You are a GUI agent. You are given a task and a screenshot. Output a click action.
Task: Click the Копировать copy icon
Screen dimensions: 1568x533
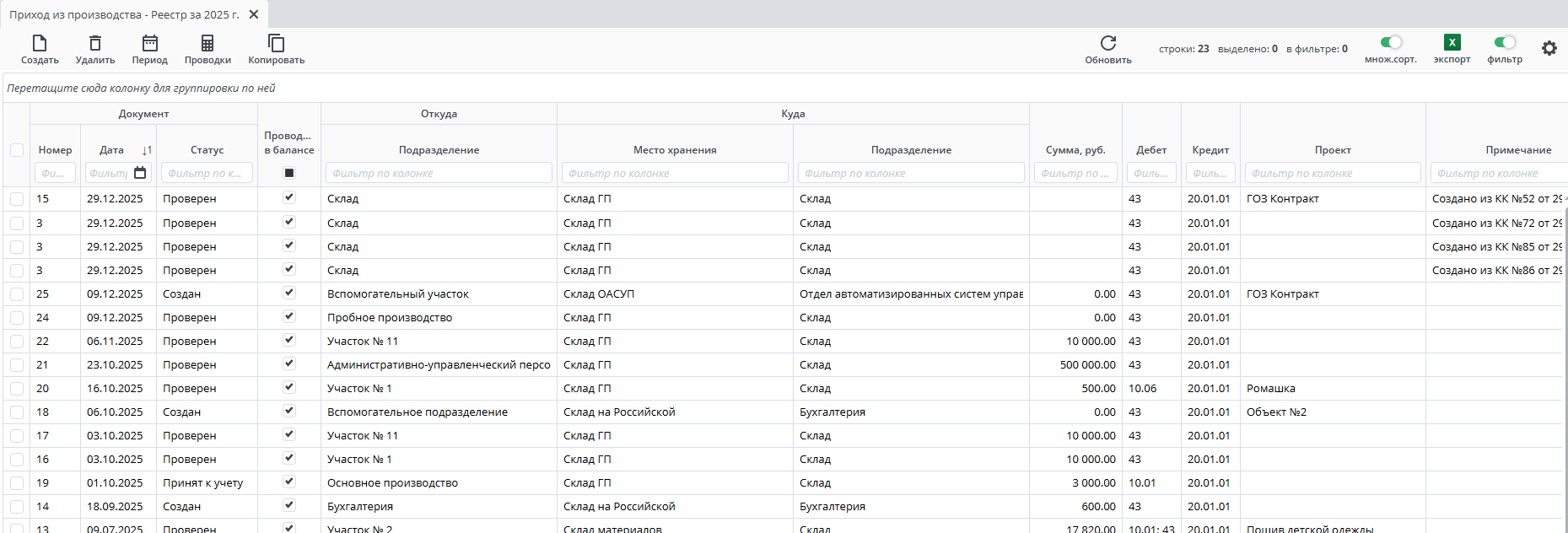coord(276,44)
